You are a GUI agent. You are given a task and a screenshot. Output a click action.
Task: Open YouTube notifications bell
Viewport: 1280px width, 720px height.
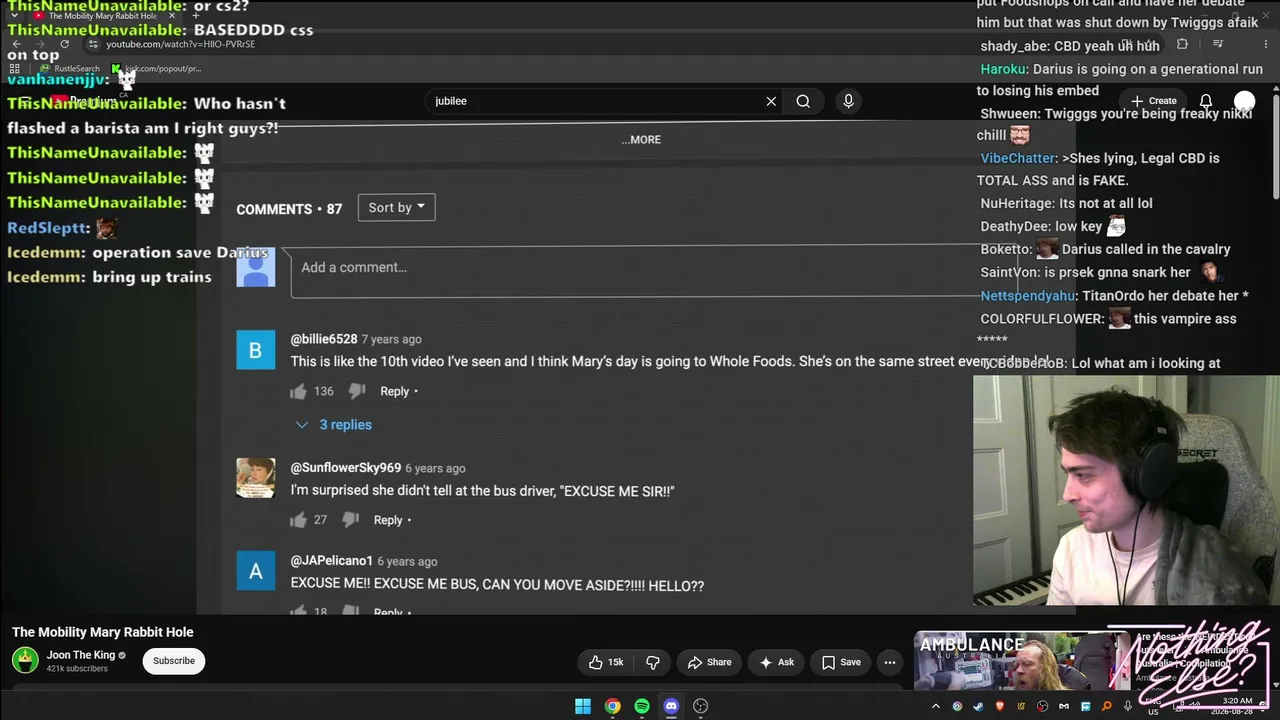[x=1206, y=101]
